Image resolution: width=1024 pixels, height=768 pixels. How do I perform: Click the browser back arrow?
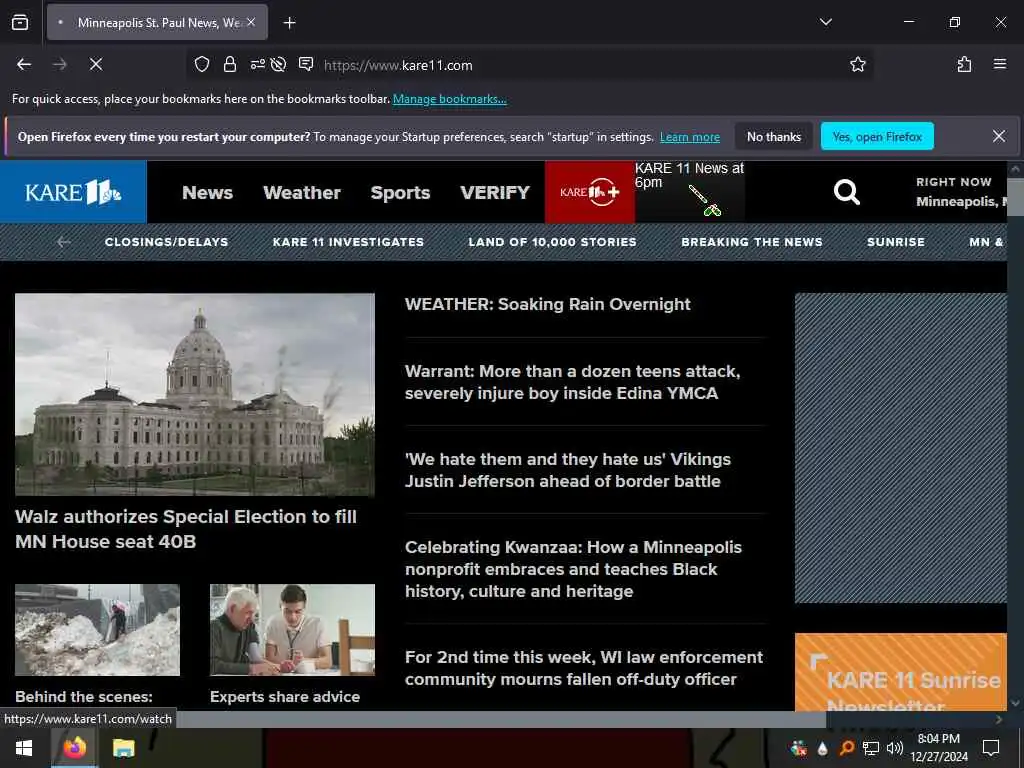click(x=24, y=64)
